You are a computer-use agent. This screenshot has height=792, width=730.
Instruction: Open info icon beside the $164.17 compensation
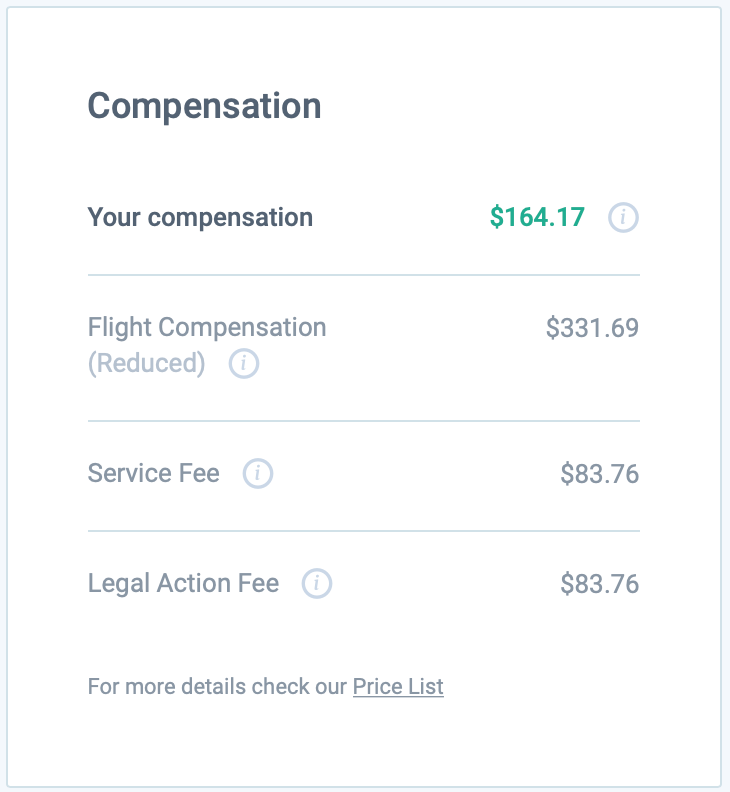coord(623,218)
